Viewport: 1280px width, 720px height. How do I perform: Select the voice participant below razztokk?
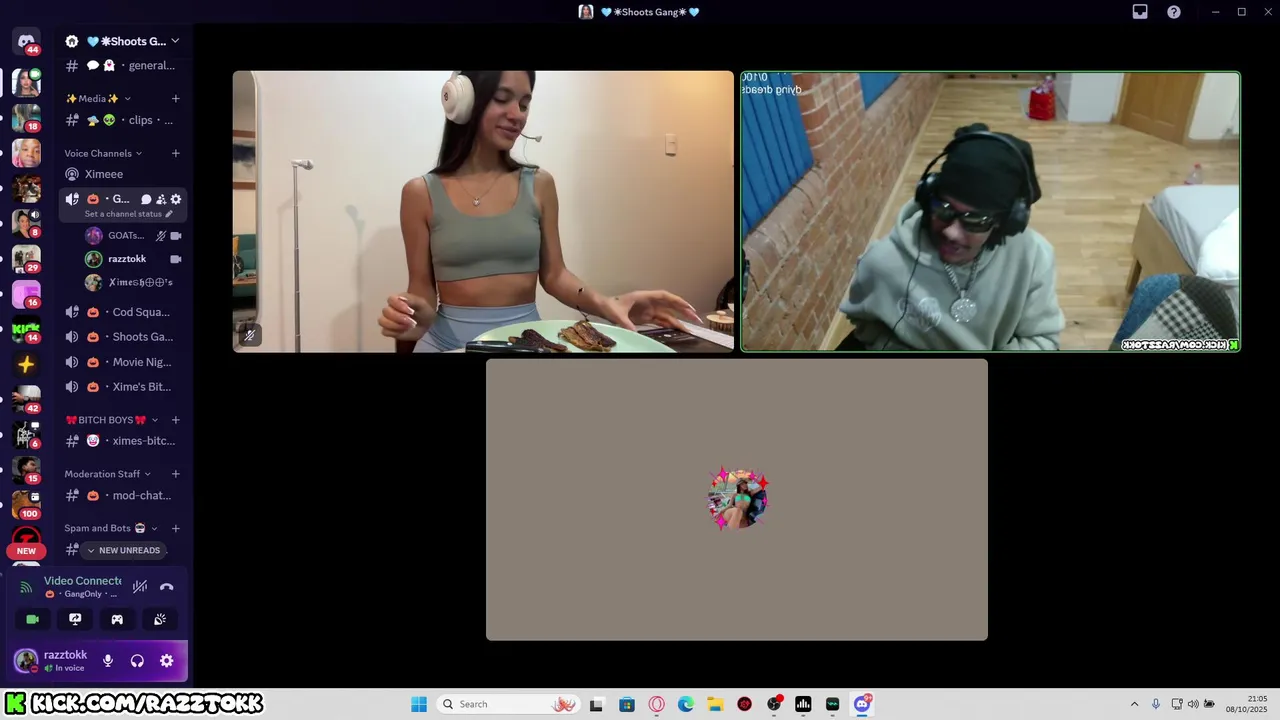click(134, 283)
